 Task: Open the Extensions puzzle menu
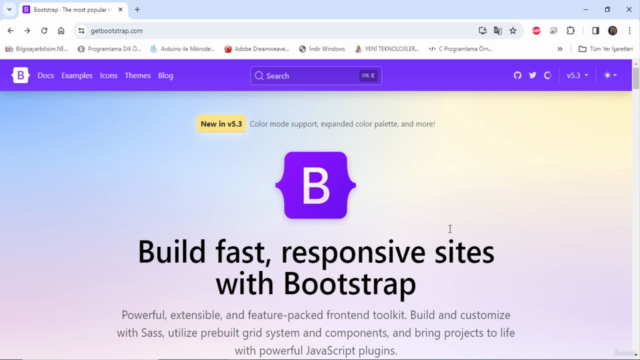[571, 31]
